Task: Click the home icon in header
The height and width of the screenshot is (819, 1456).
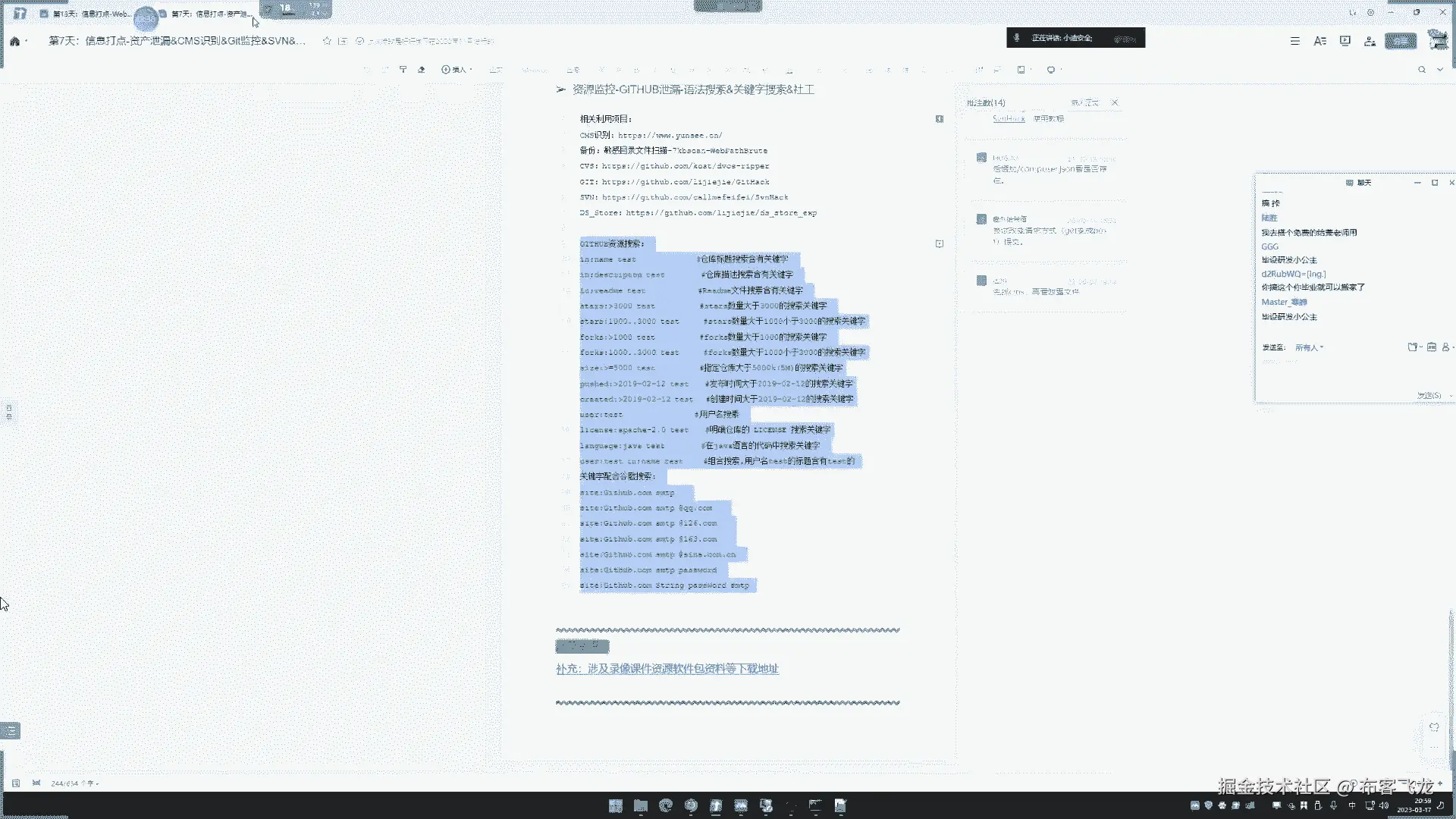Action: [x=14, y=41]
